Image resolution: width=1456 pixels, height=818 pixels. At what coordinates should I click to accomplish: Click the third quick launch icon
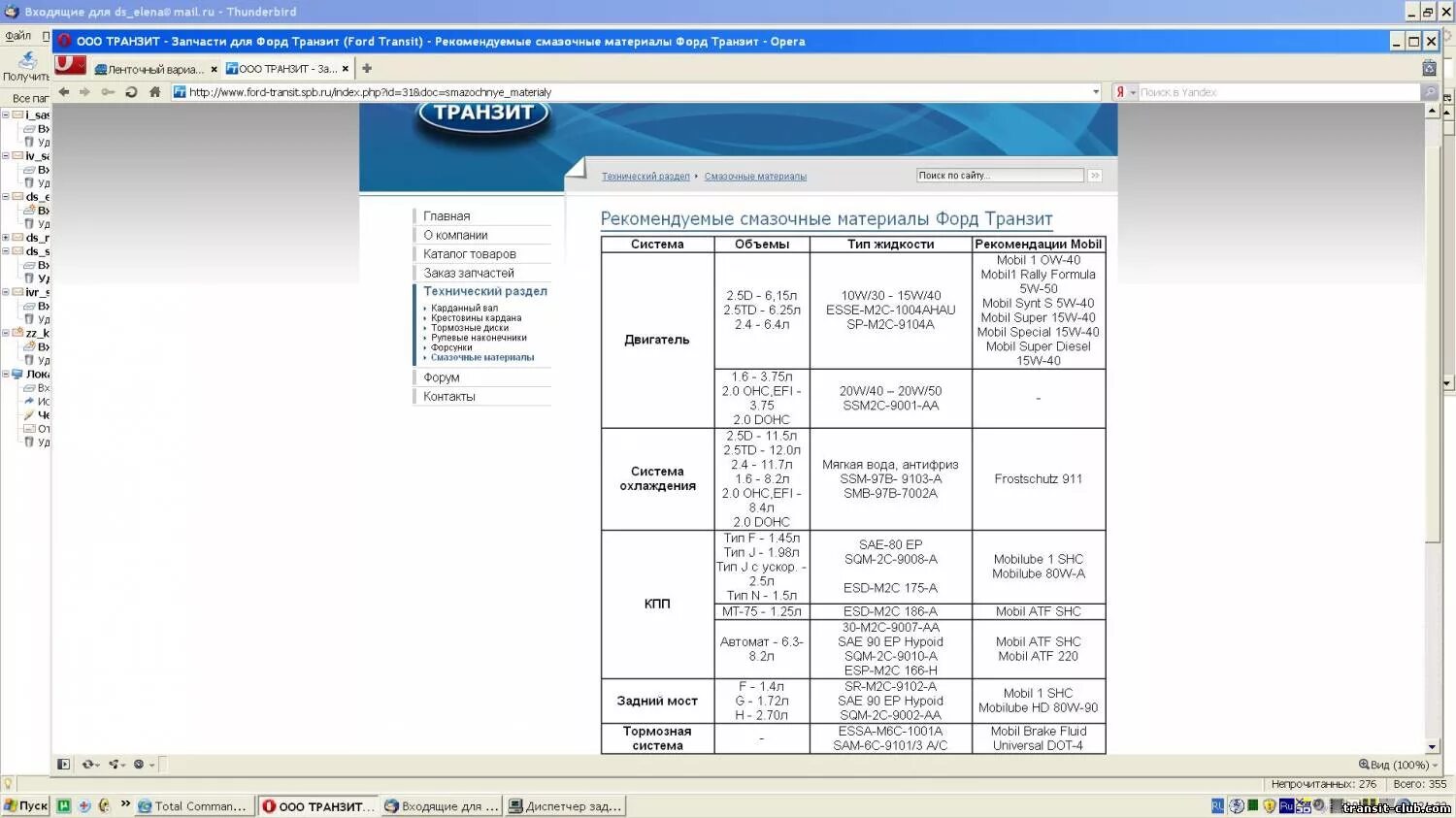coord(104,805)
